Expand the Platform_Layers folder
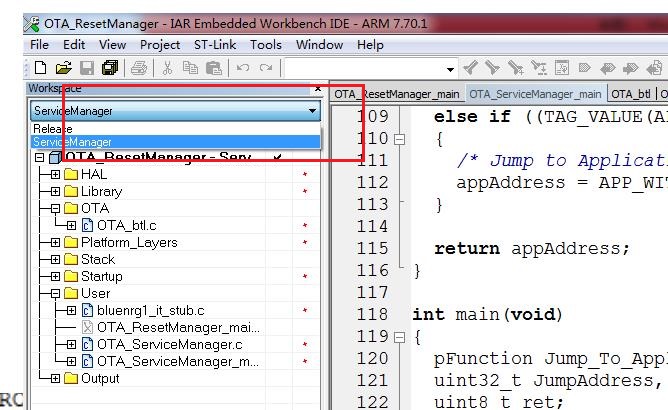 pyautogui.click(x=55, y=243)
